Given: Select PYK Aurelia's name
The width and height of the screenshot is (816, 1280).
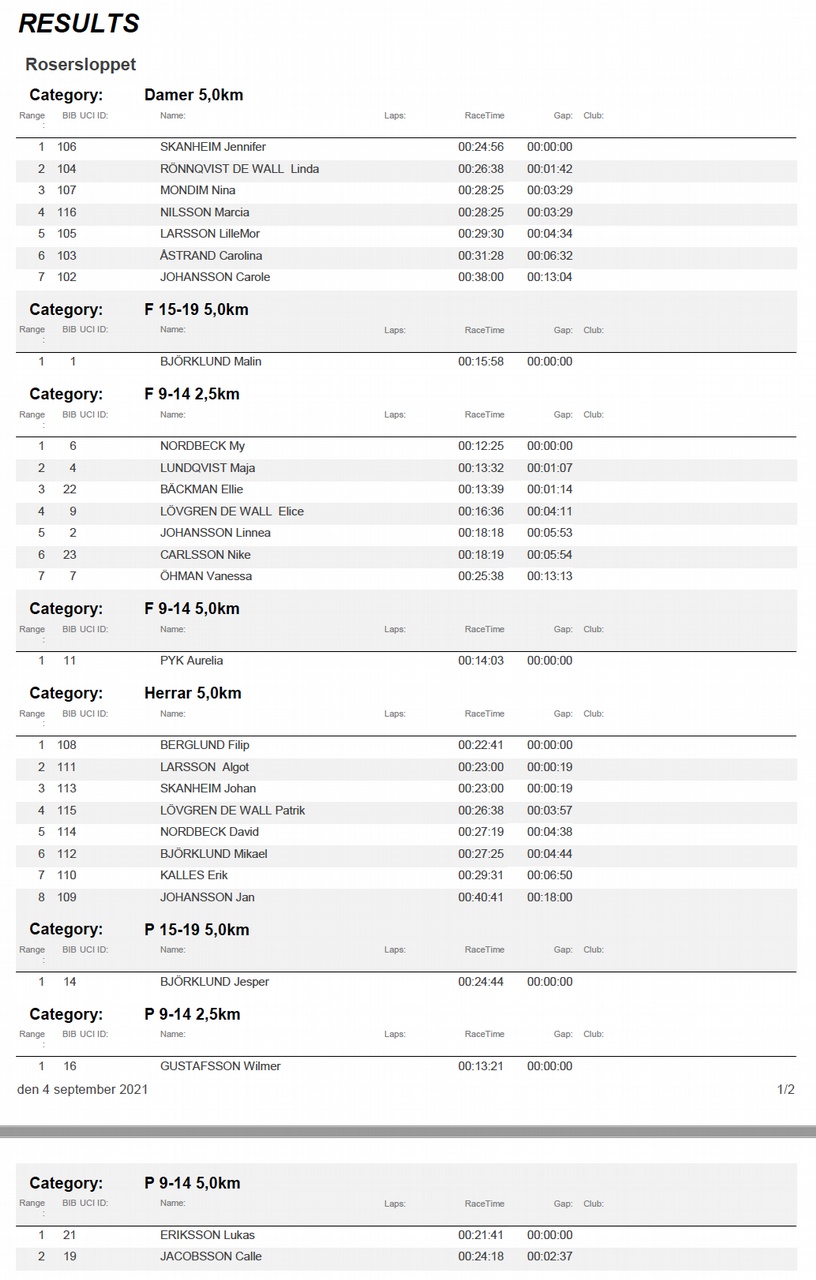Looking at the screenshot, I should 191,660.
